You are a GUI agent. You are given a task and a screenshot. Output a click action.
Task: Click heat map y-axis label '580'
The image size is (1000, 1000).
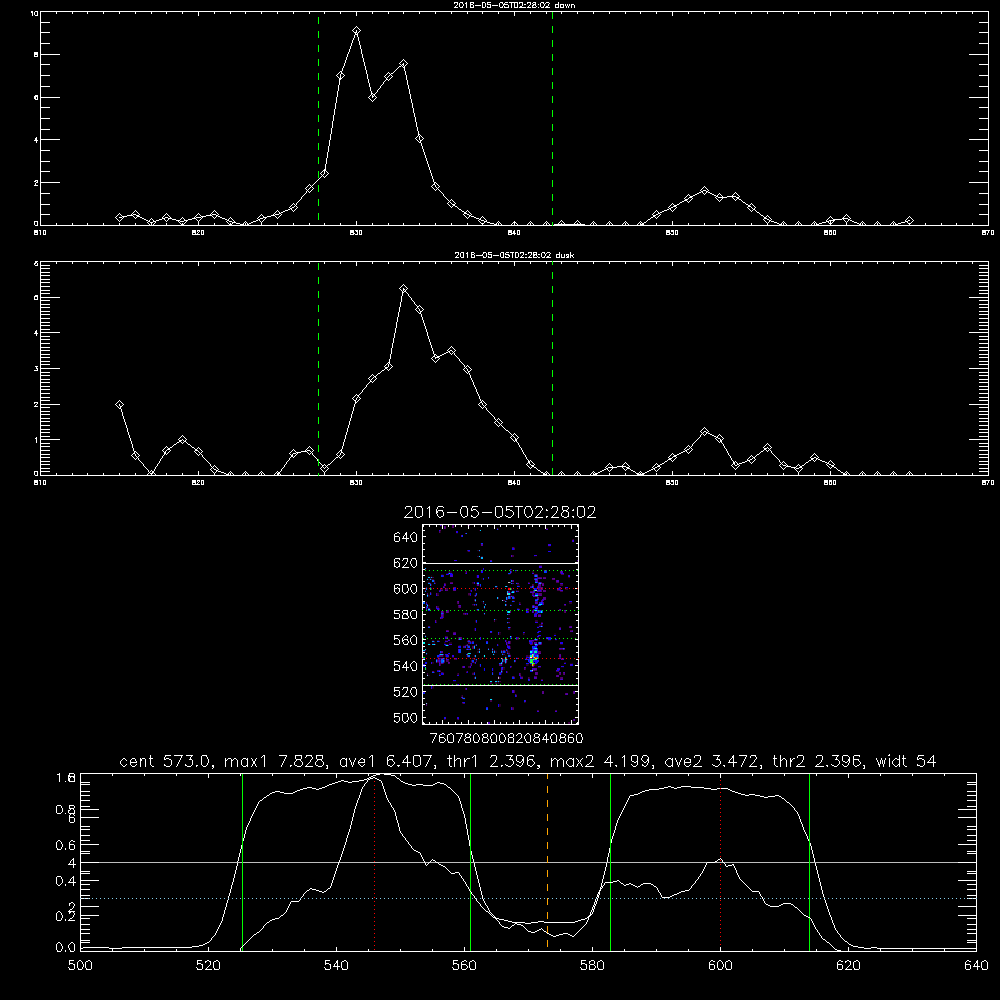(x=406, y=615)
